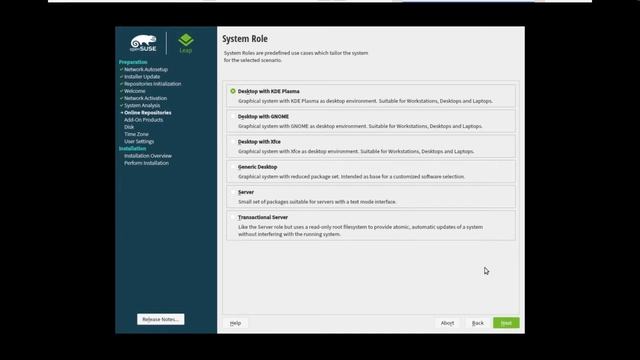This screenshot has height=360, width=640.
Task: Click the openSUSE chameleon logo
Action: pos(143,43)
